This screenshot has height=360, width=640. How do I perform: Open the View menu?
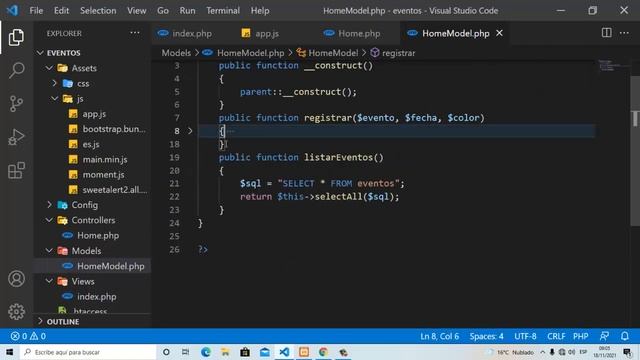coord(136,11)
